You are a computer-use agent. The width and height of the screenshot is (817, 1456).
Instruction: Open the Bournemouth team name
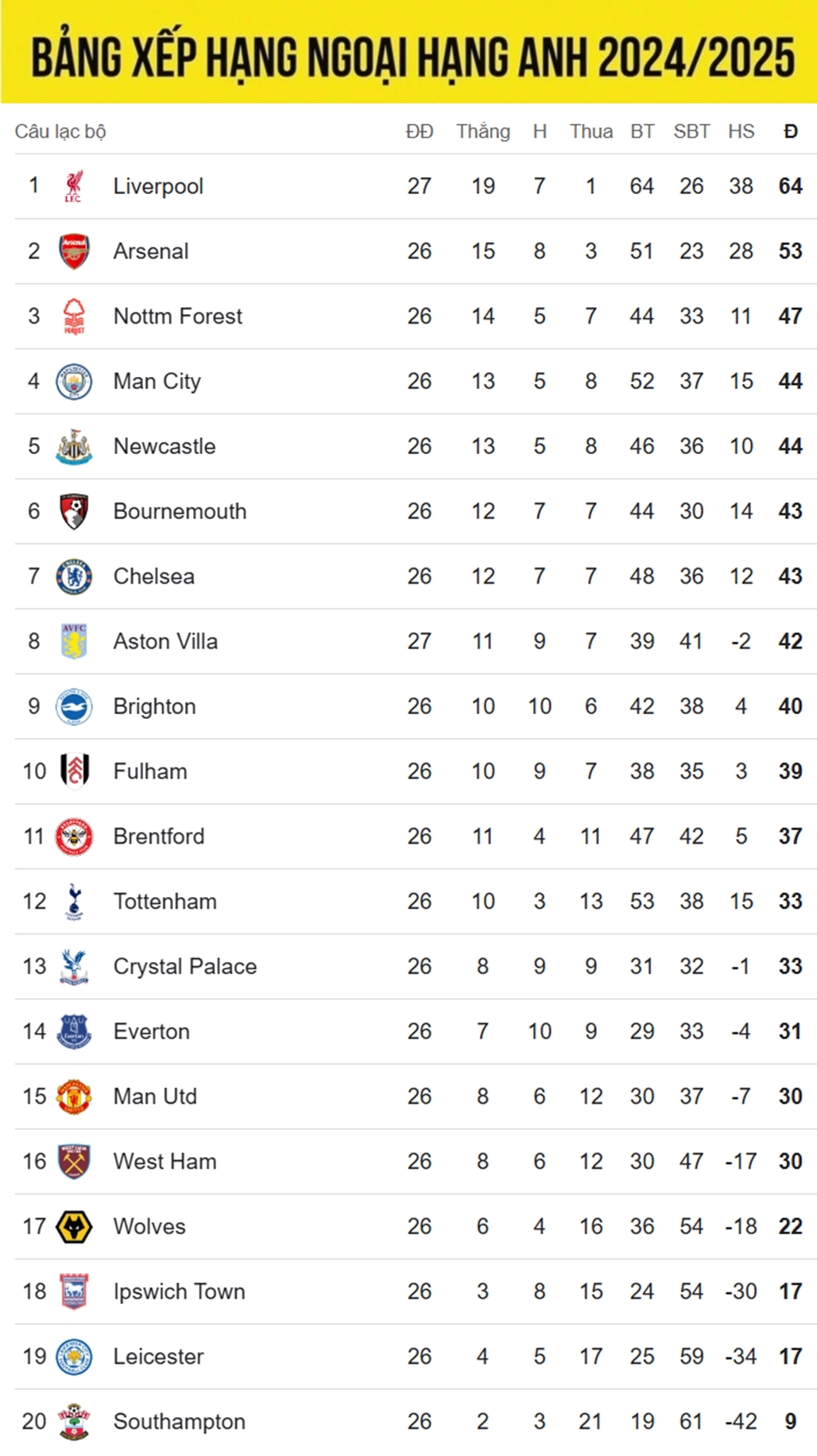(x=180, y=511)
